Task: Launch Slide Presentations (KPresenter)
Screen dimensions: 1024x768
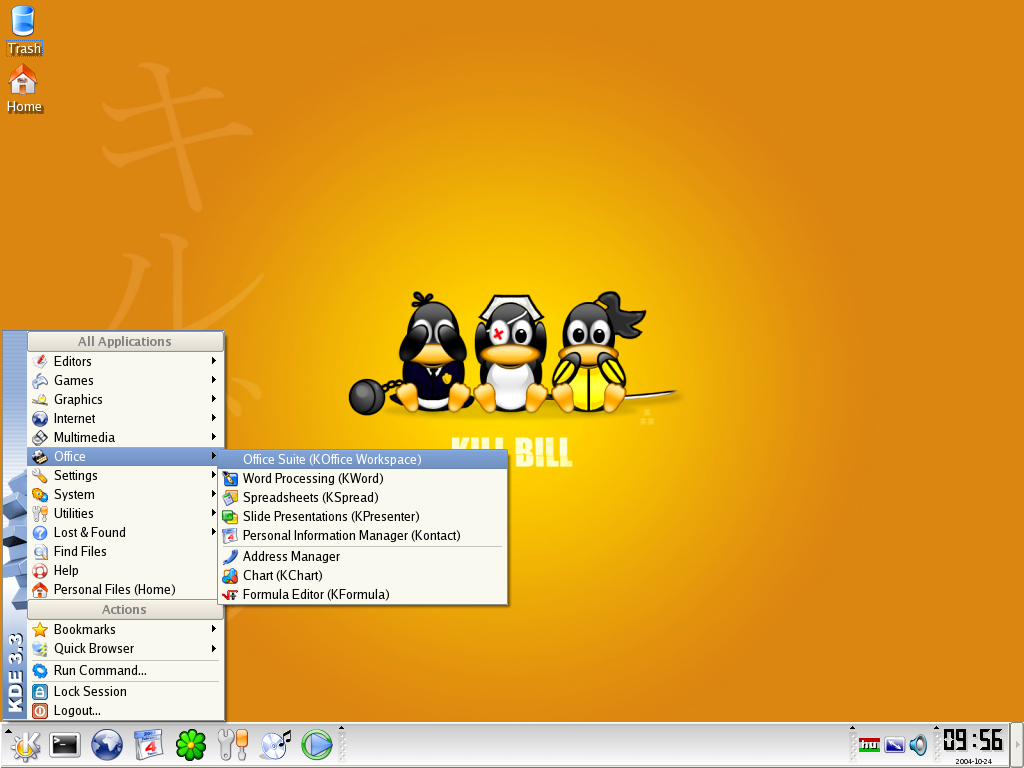Action: [x=362, y=516]
